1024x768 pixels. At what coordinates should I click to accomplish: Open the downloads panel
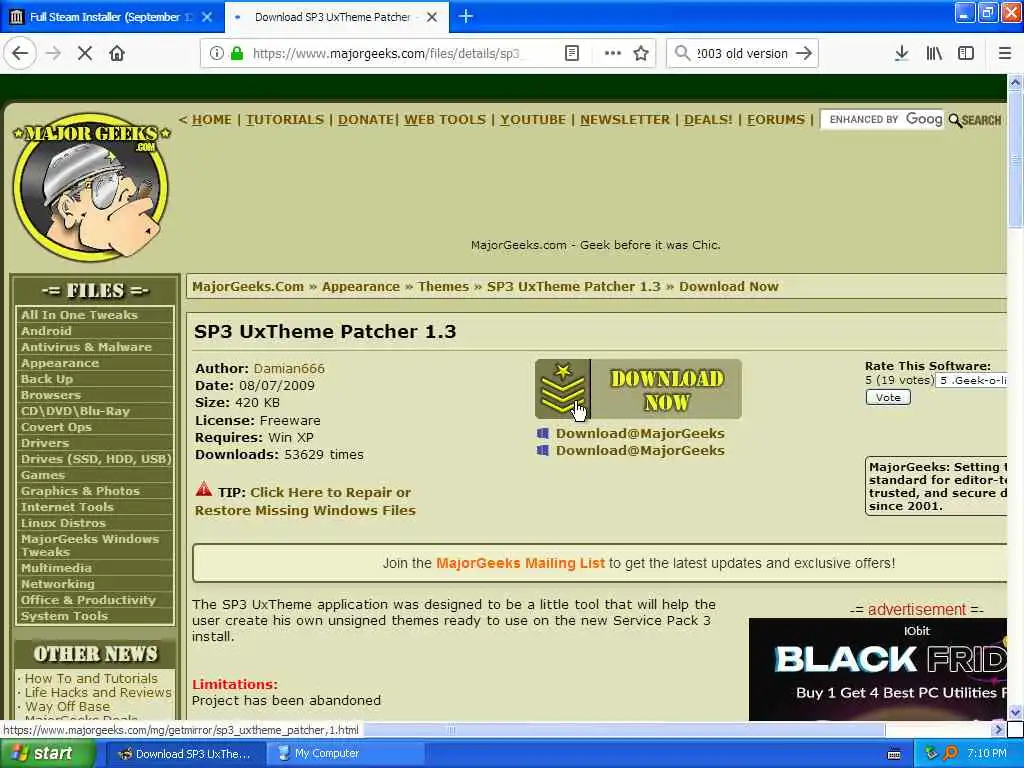click(902, 54)
